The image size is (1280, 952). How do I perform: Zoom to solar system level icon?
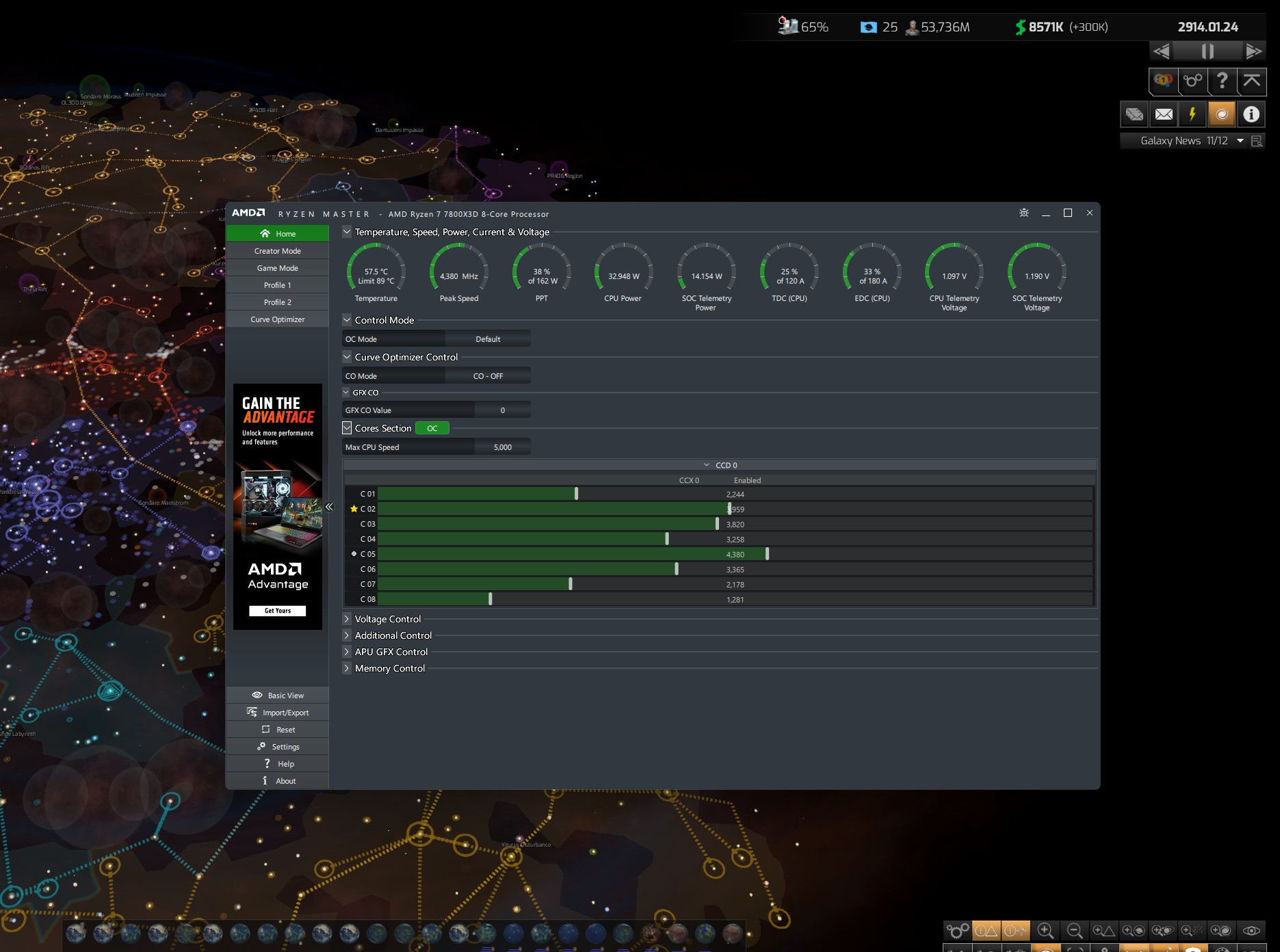(x=1162, y=930)
